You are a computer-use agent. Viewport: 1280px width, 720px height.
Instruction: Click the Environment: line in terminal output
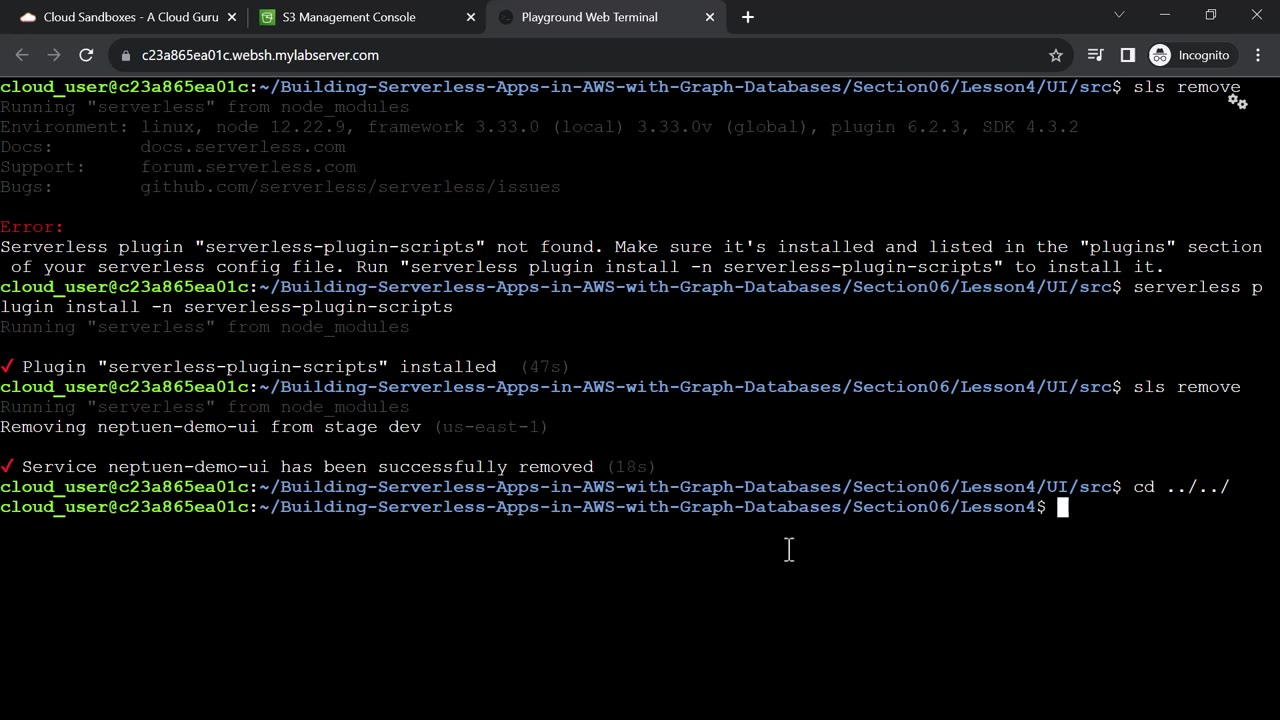click(539, 127)
